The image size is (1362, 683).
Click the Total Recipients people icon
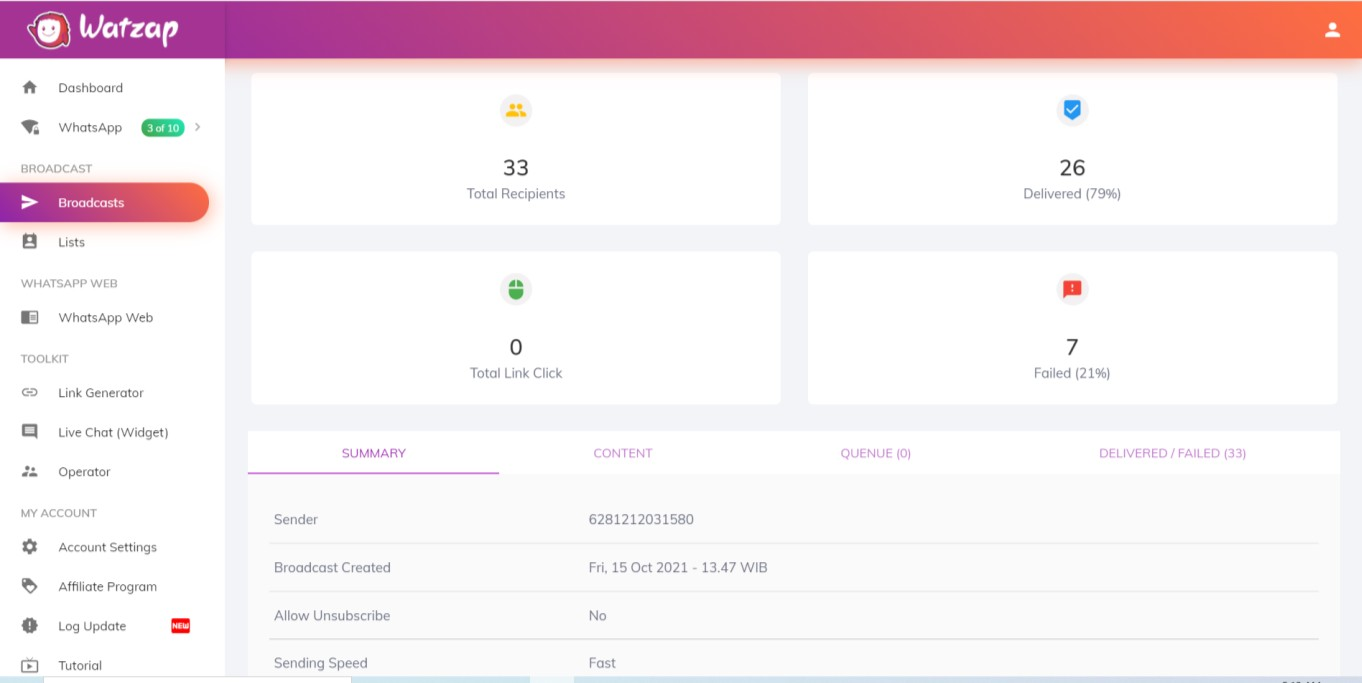[x=516, y=110]
